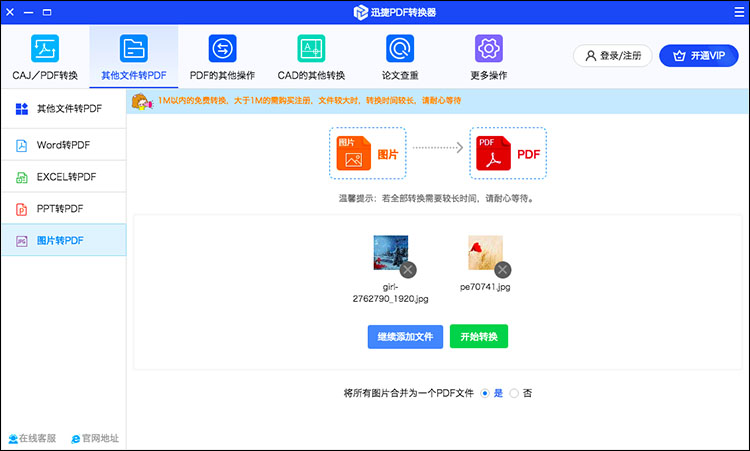Open the 论文查重 toolbar icon
Image resolution: width=750 pixels, height=451 pixels.
click(x=400, y=48)
